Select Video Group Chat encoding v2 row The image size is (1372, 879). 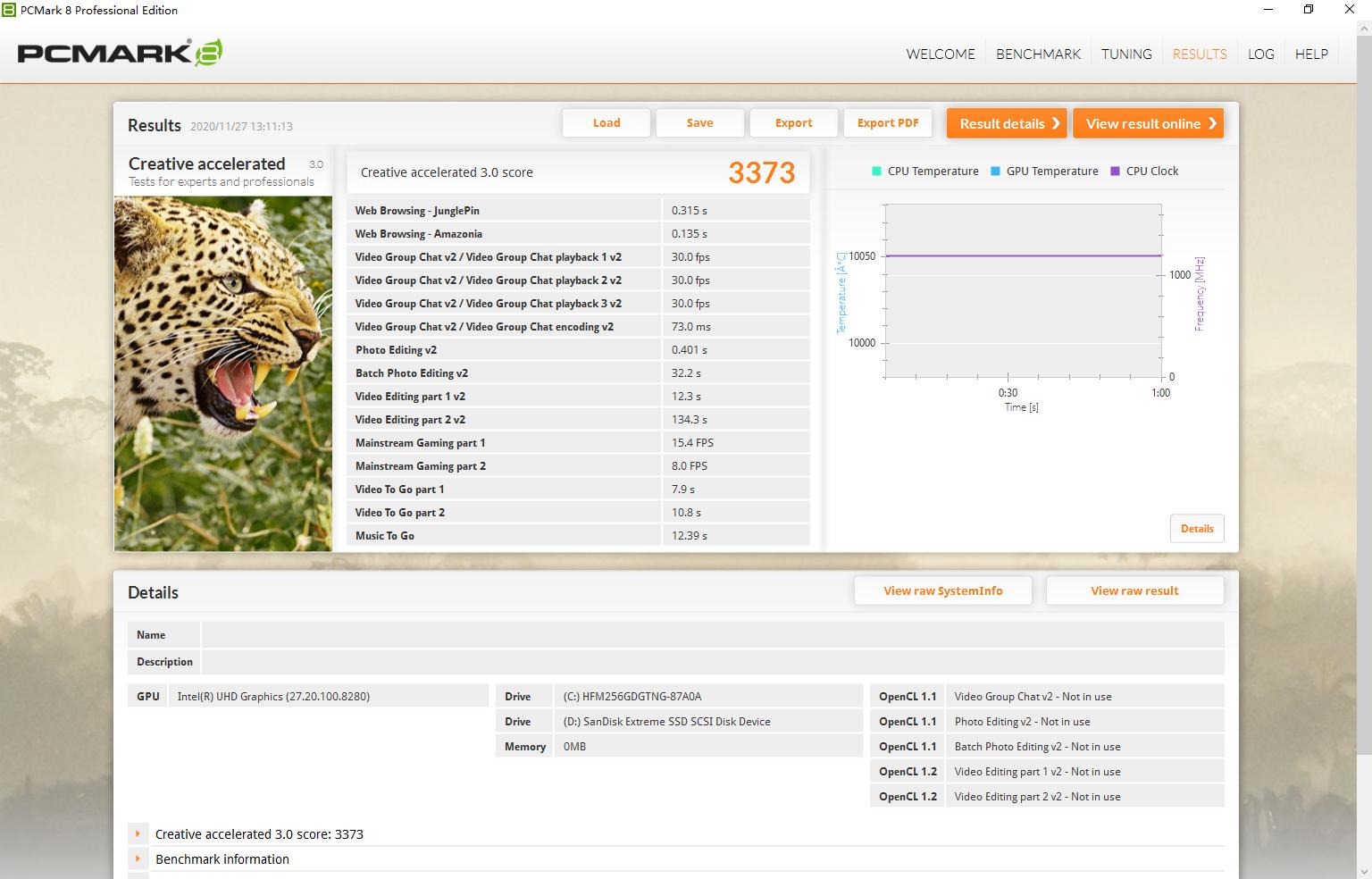pyautogui.click(x=578, y=327)
